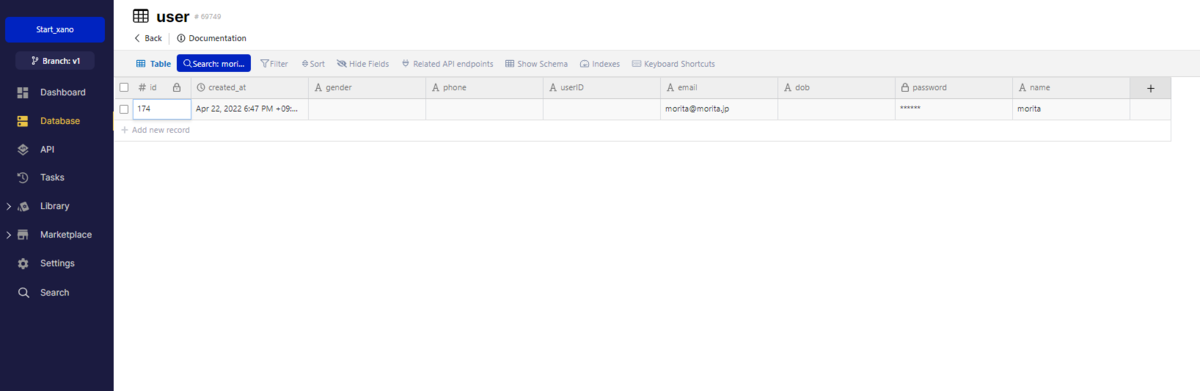Click the table icon beside user title
Screen dimensions: 1200x391
pyautogui.click(x=141, y=16)
